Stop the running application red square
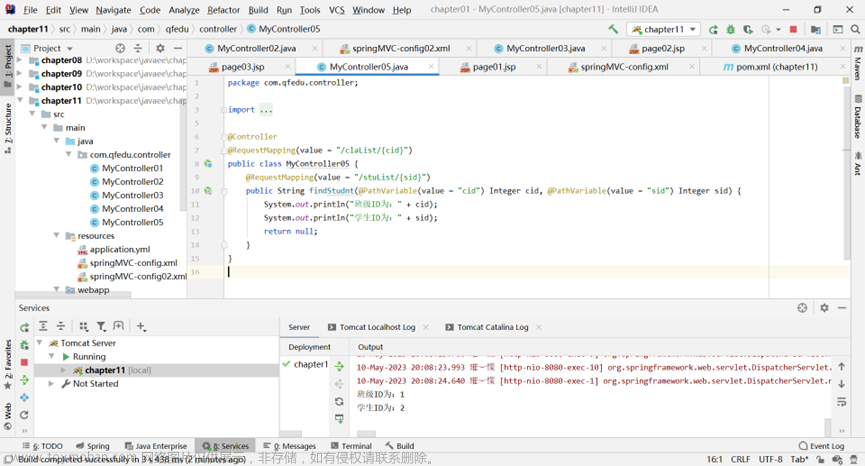The image size is (865, 466). coord(793,29)
